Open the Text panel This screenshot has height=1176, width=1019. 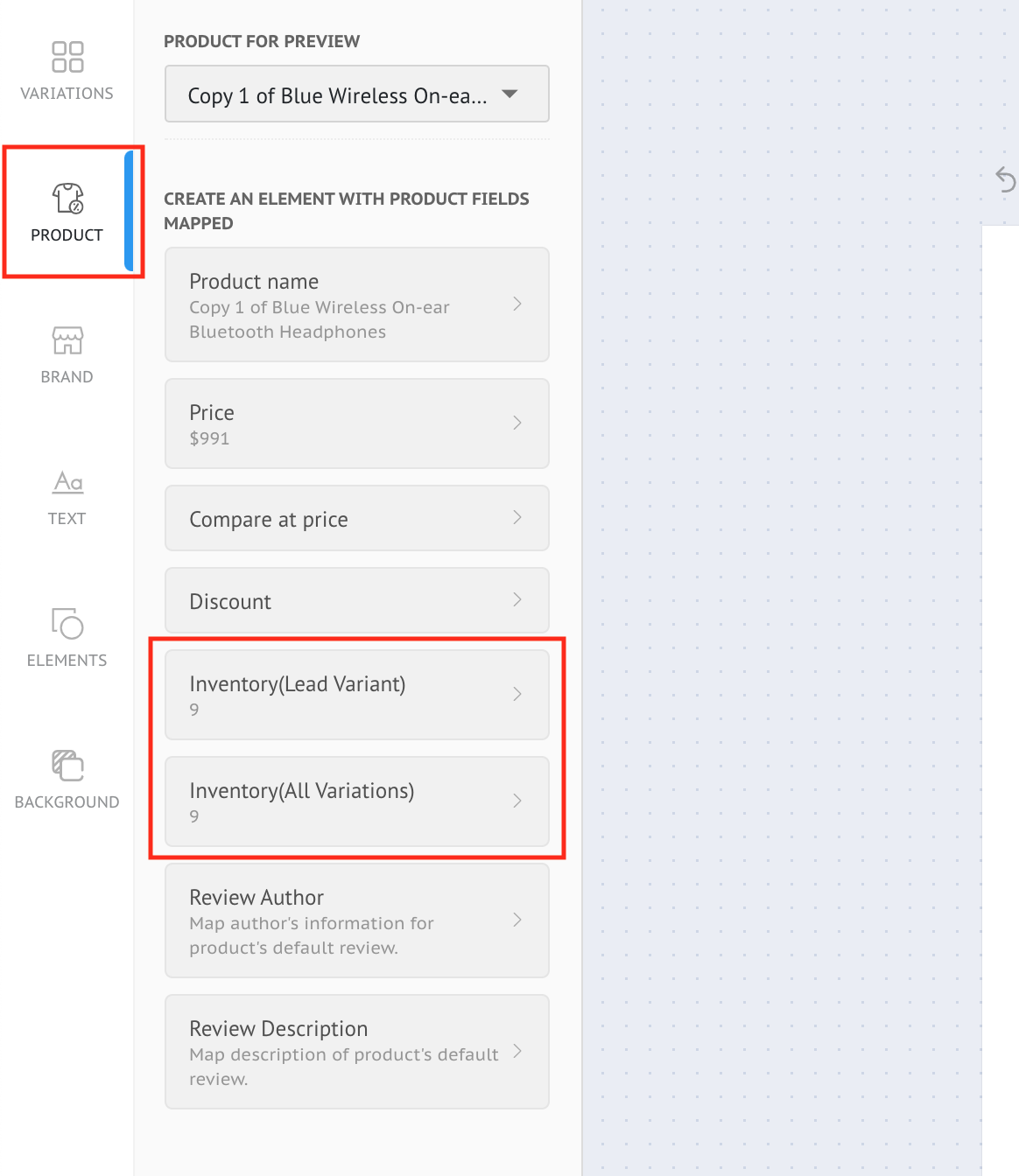pos(67,494)
